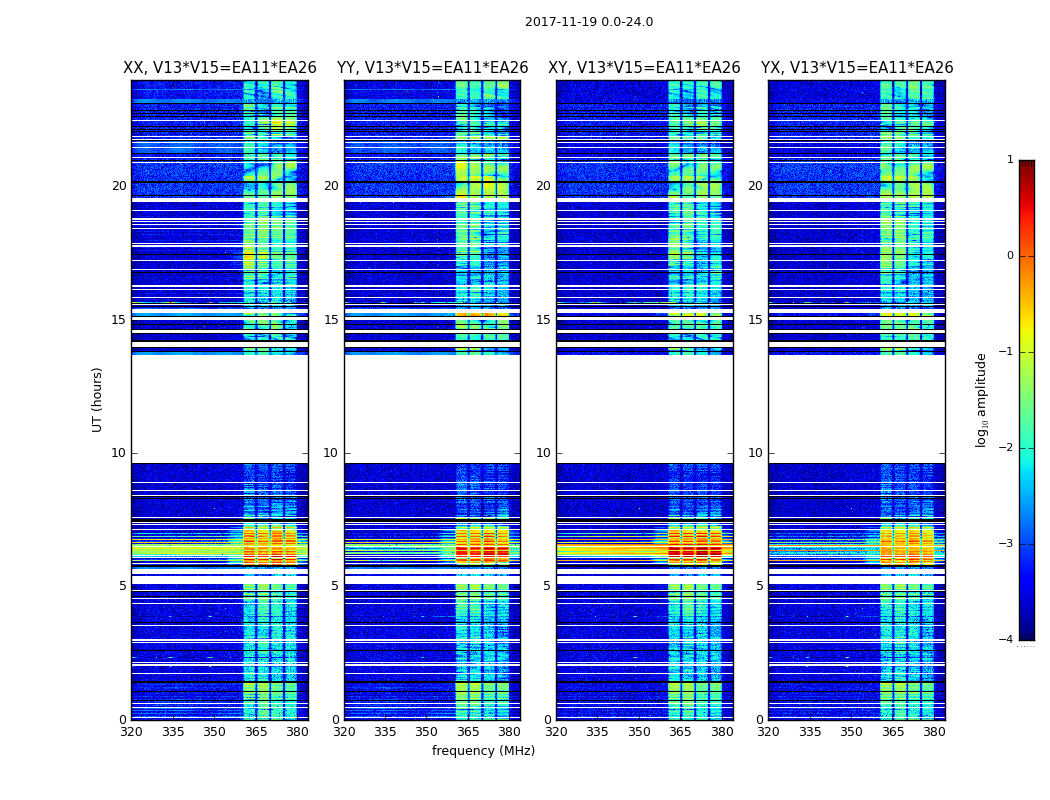Select the XX, V13*V15 panel title
This screenshot has width=1050, height=800.
tap(219, 68)
